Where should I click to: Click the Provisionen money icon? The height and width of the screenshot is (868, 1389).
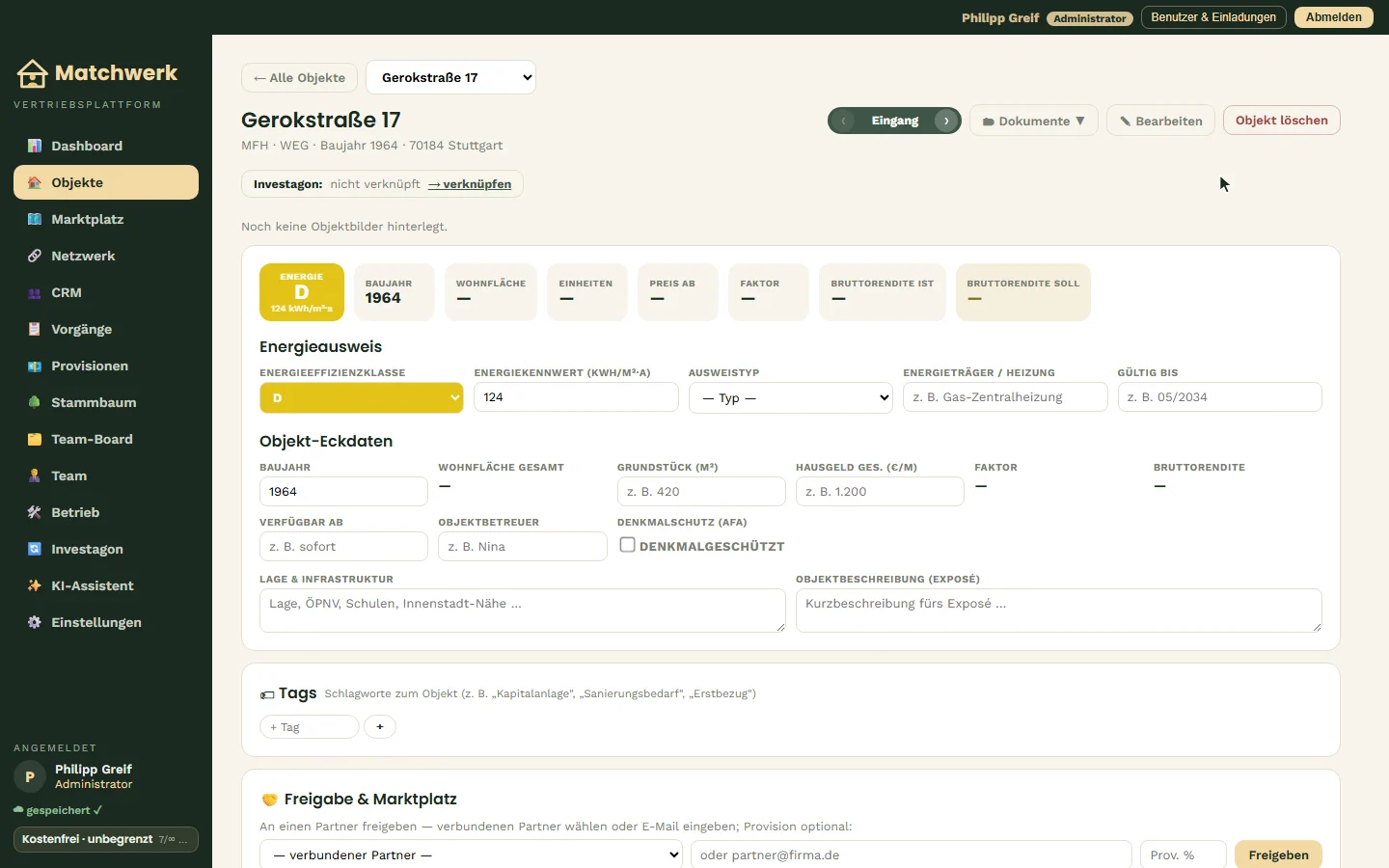(35, 366)
